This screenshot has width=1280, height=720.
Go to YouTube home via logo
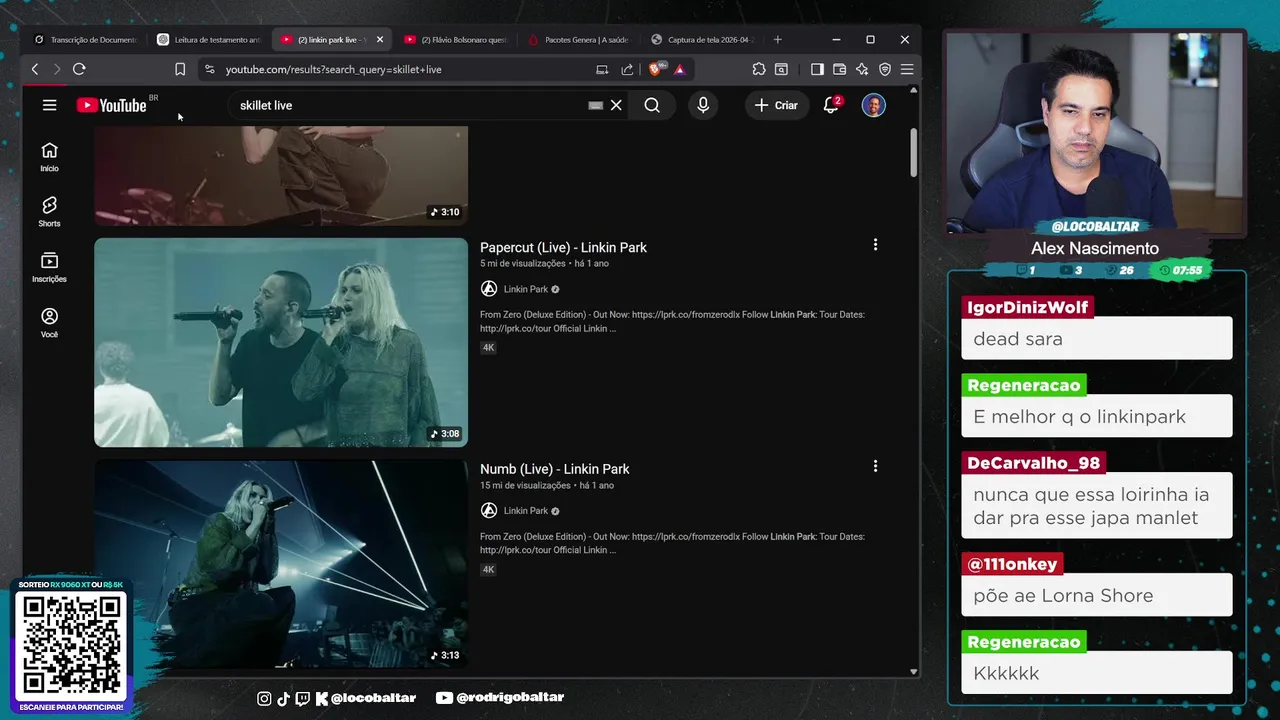coord(111,105)
